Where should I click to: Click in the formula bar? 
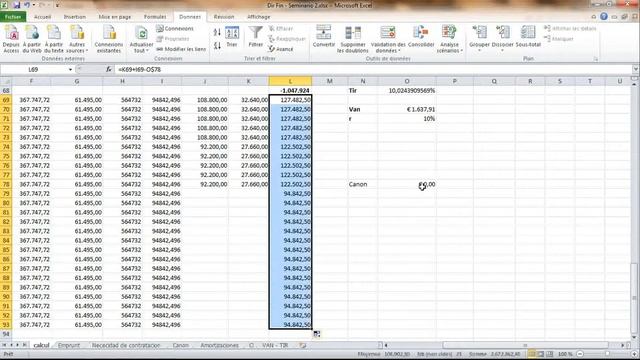coord(372,70)
